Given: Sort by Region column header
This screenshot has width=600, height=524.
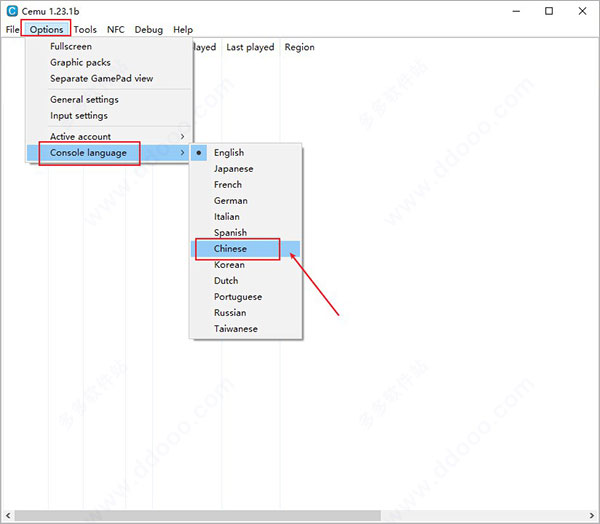Looking at the screenshot, I should [299, 47].
